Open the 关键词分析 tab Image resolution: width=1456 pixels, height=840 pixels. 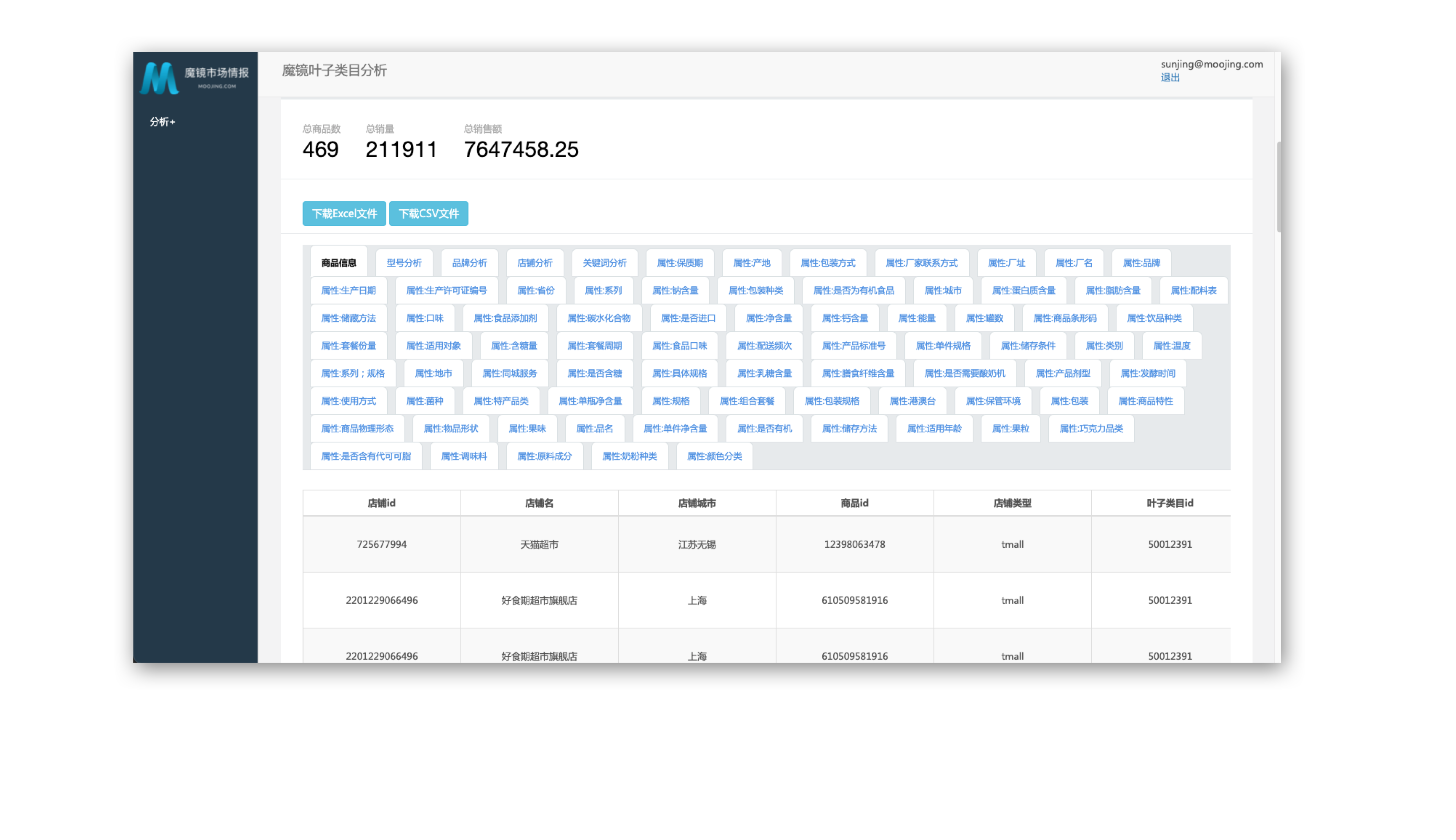click(604, 263)
